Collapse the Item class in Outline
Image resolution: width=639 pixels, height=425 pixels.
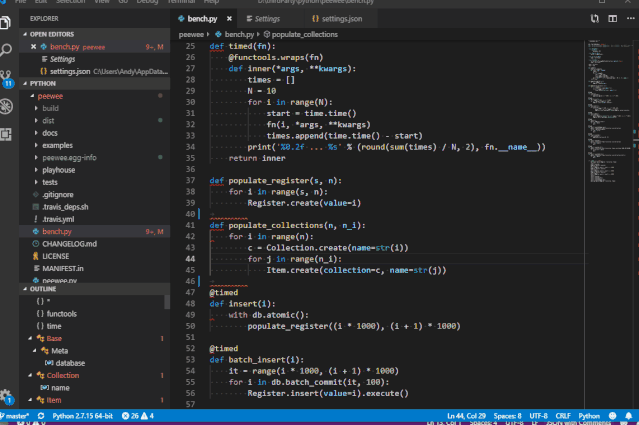pos(30,400)
